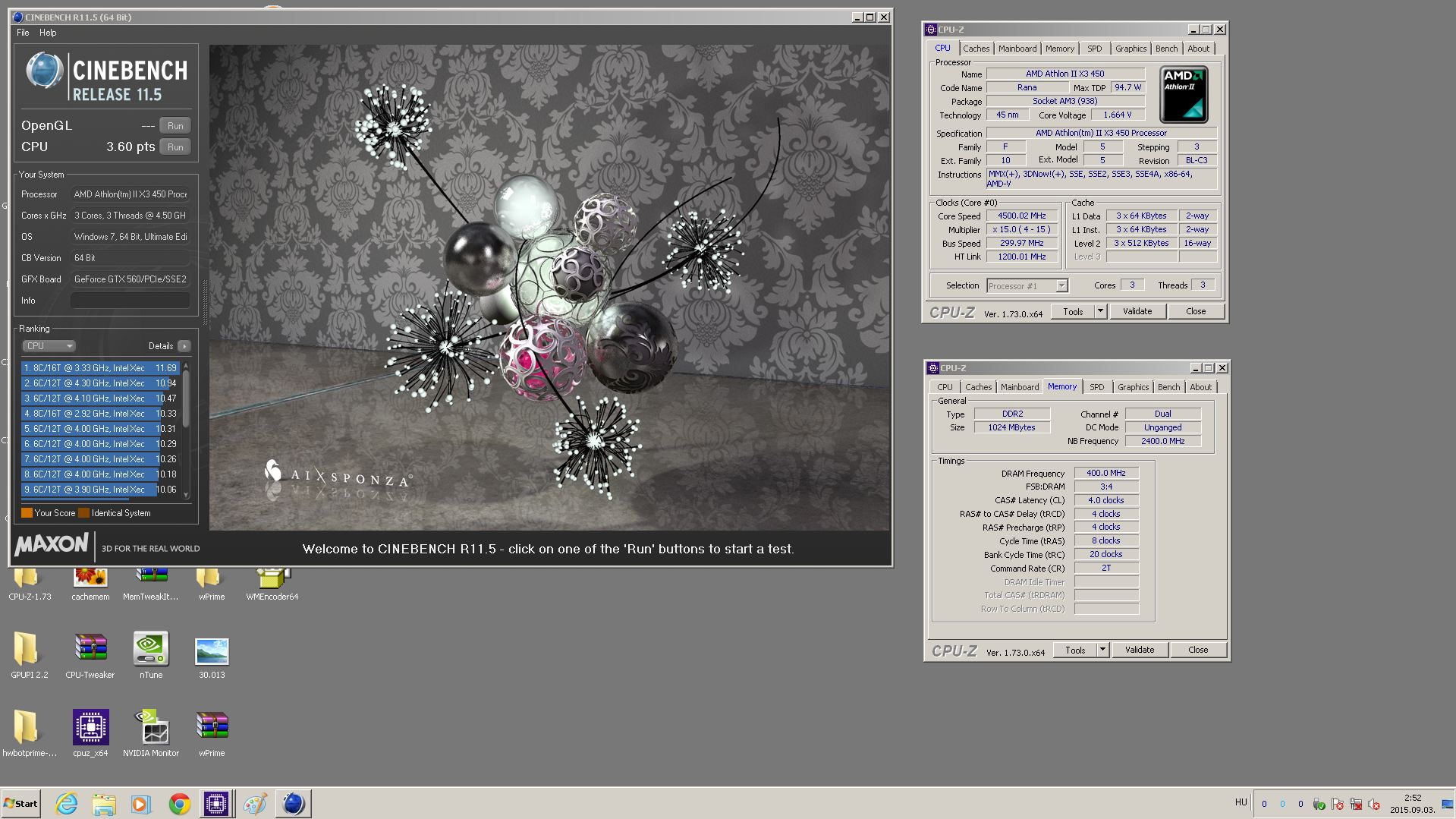Switch to SPD tab in lower CPU-Z window
The width and height of the screenshot is (1456, 819).
tap(1096, 387)
